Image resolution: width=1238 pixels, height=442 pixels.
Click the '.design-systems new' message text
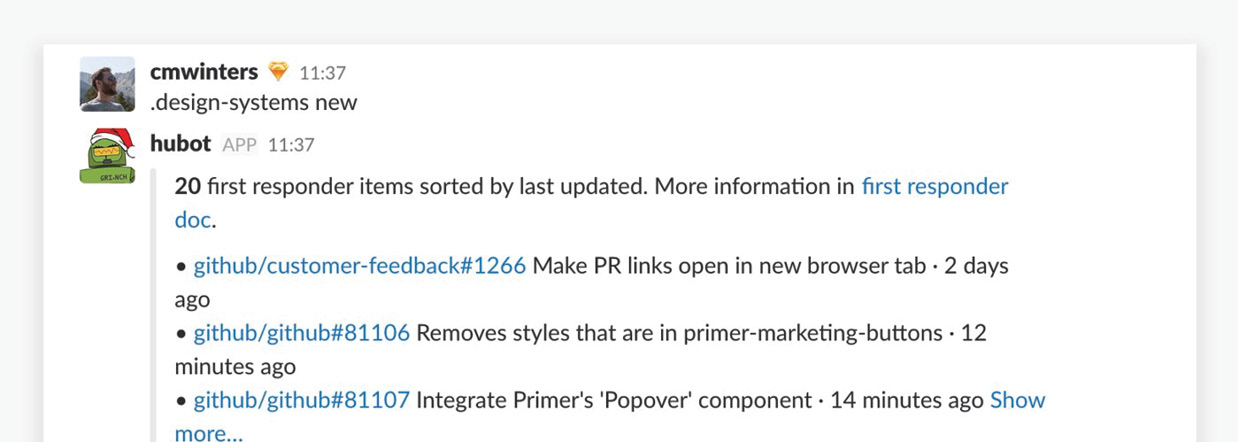click(253, 102)
